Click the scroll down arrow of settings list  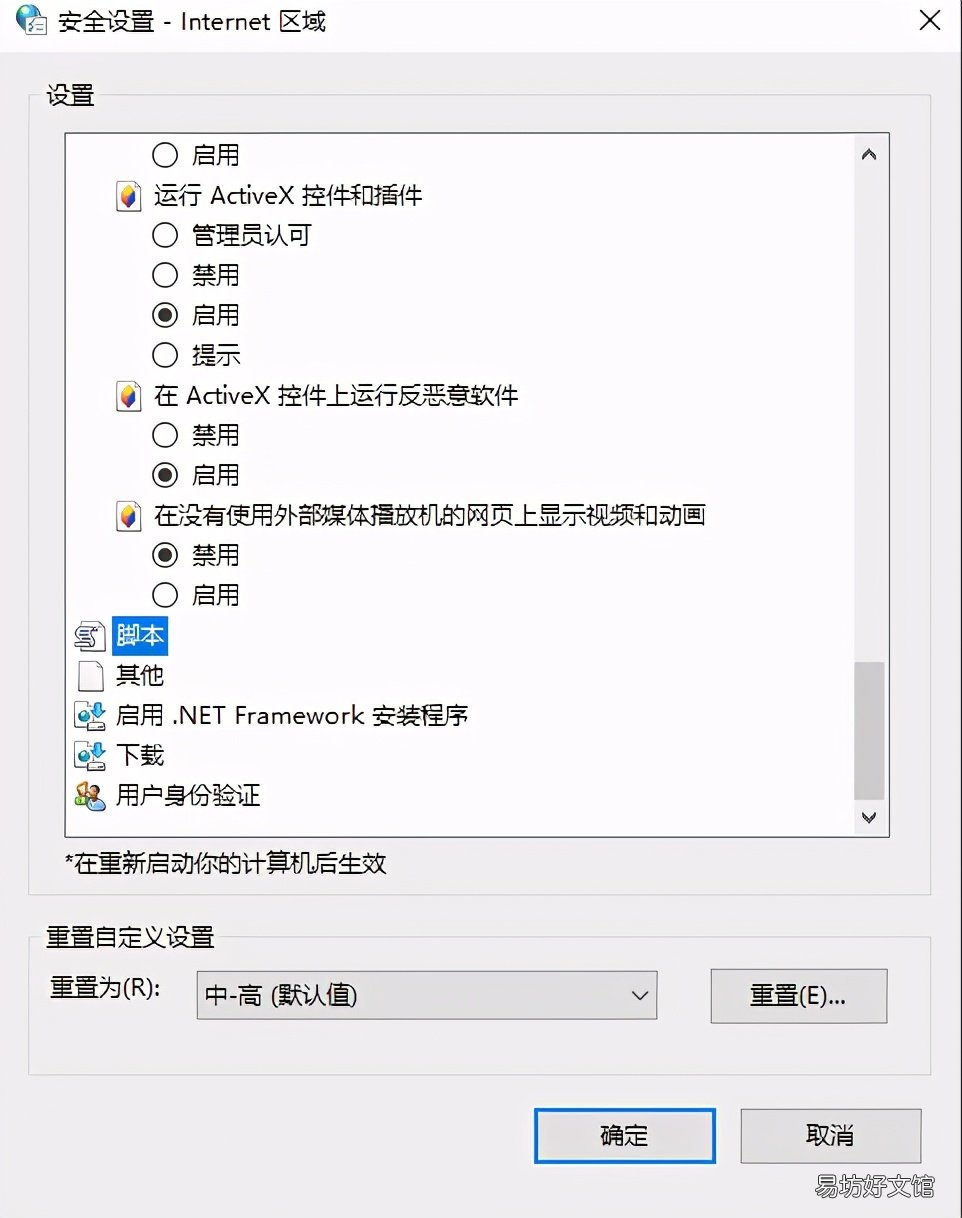(x=868, y=817)
